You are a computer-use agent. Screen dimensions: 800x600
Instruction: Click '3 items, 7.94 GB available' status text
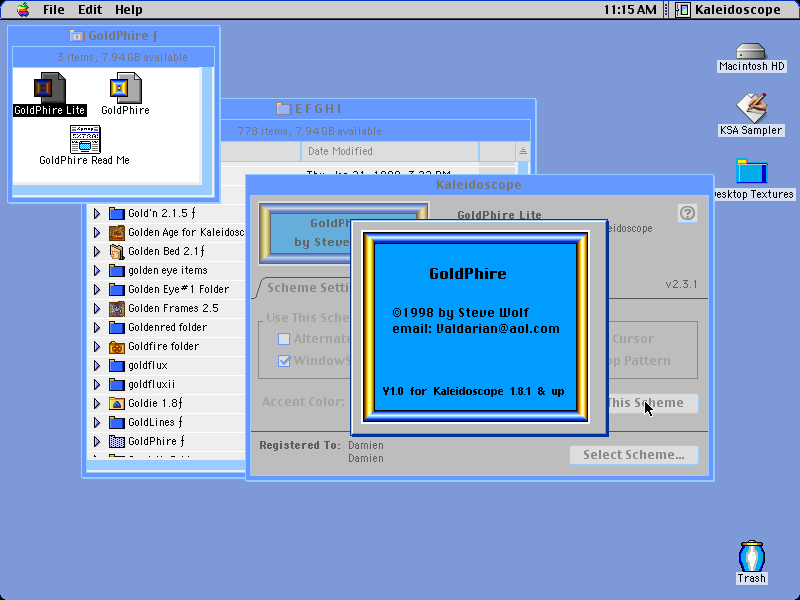tap(122, 57)
